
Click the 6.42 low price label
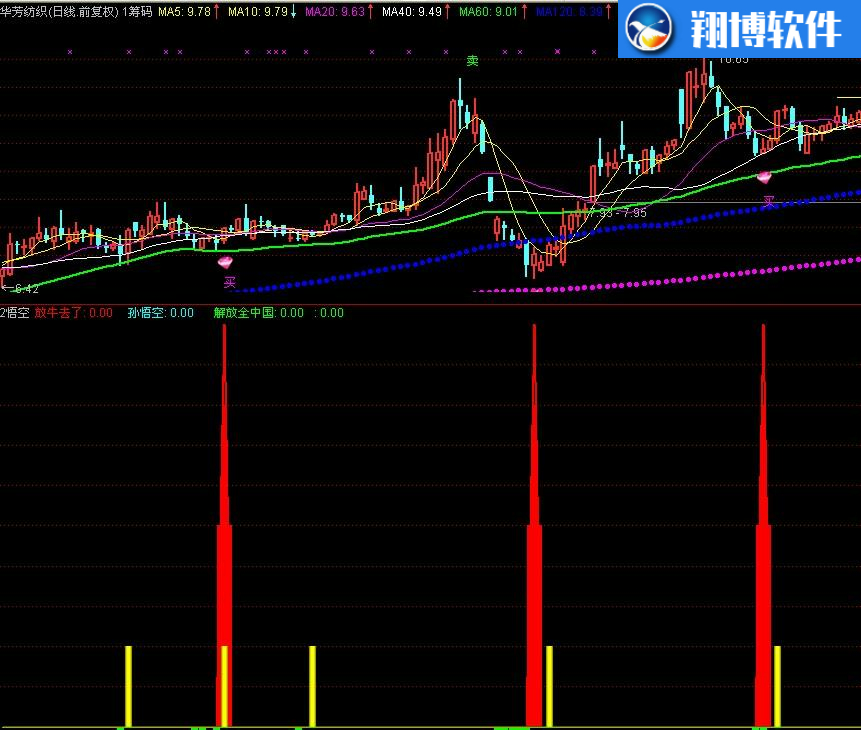point(26,288)
